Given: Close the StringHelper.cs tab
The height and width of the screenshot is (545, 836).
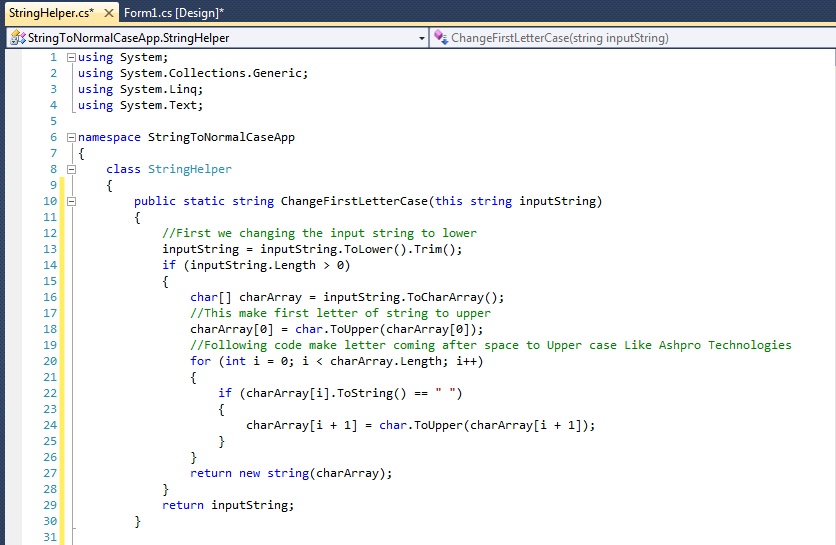Looking at the screenshot, I should 109,13.
